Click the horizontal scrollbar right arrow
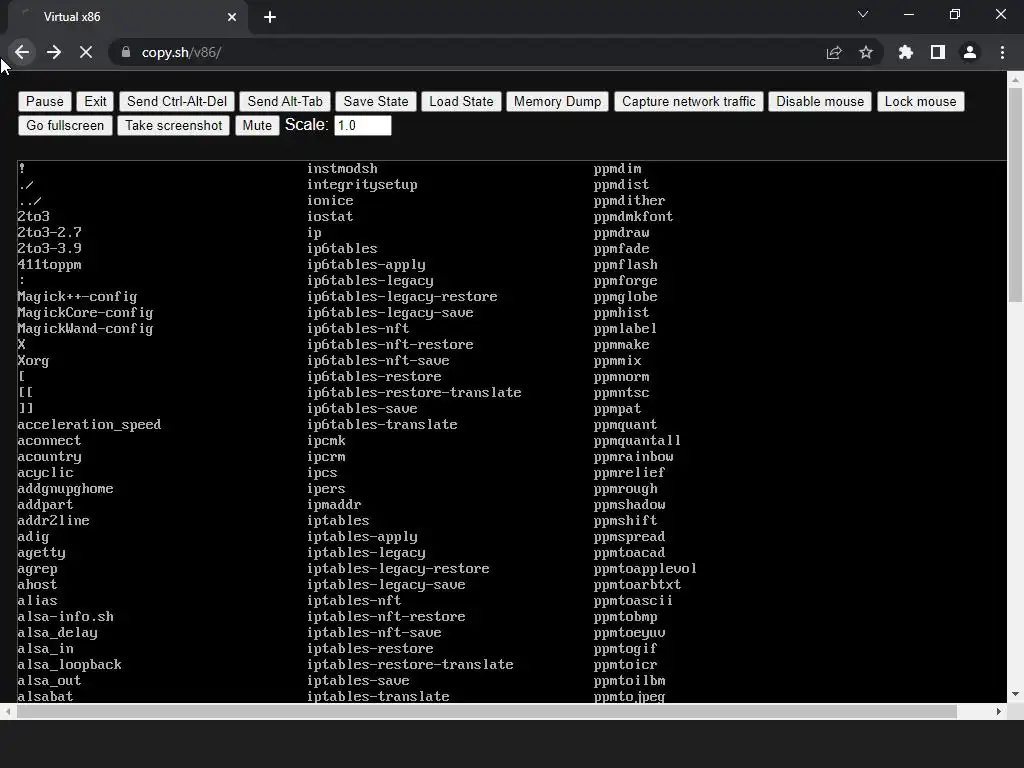 tap(999, 711)
